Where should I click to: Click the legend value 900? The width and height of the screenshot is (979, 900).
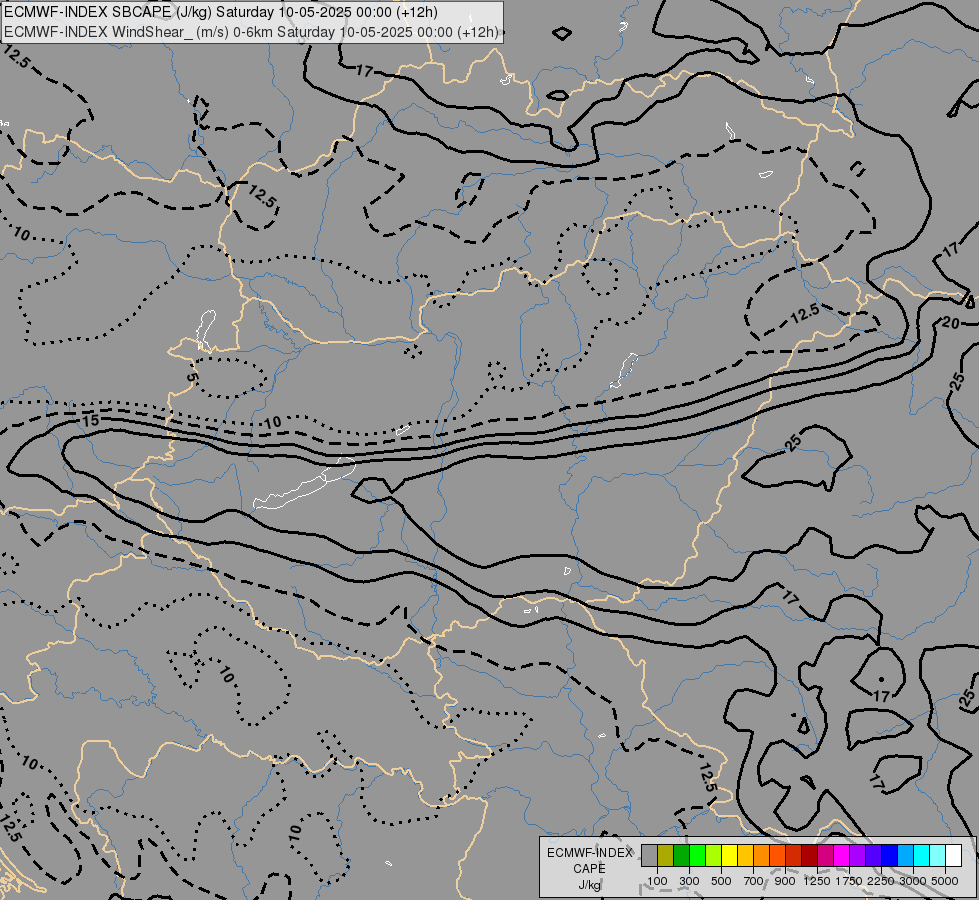pos(785,881)
